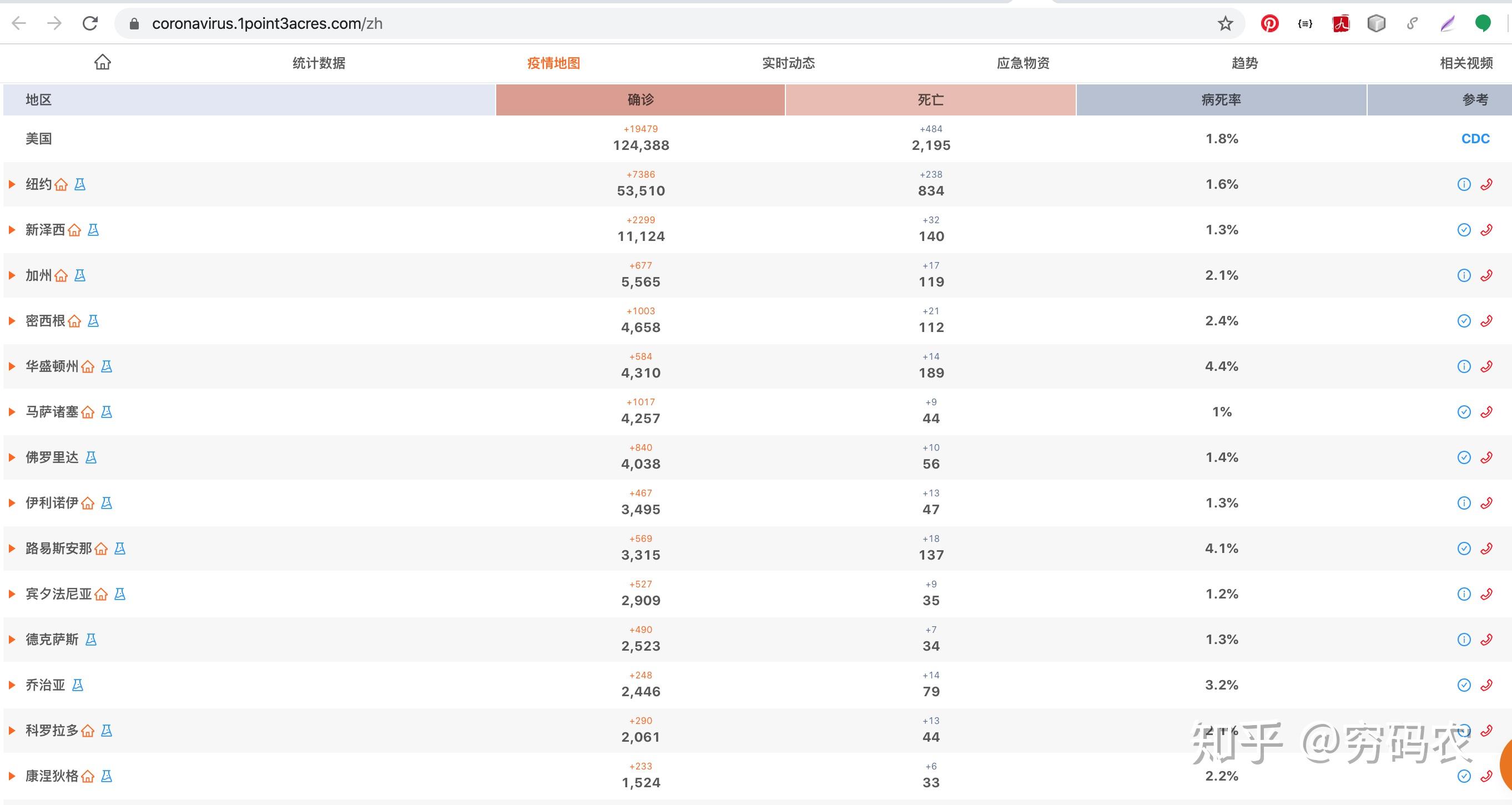Open the purple feather extension icon

[x=1448, y=23]
